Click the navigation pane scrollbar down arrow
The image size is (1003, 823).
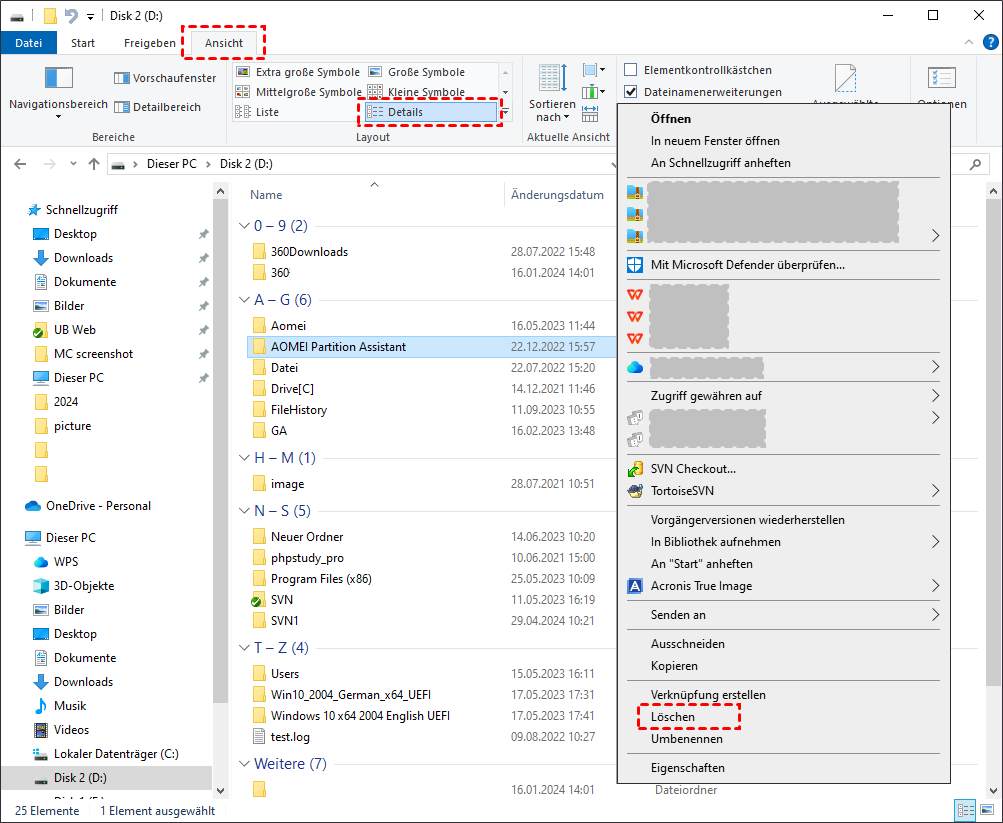pos(220,791)
